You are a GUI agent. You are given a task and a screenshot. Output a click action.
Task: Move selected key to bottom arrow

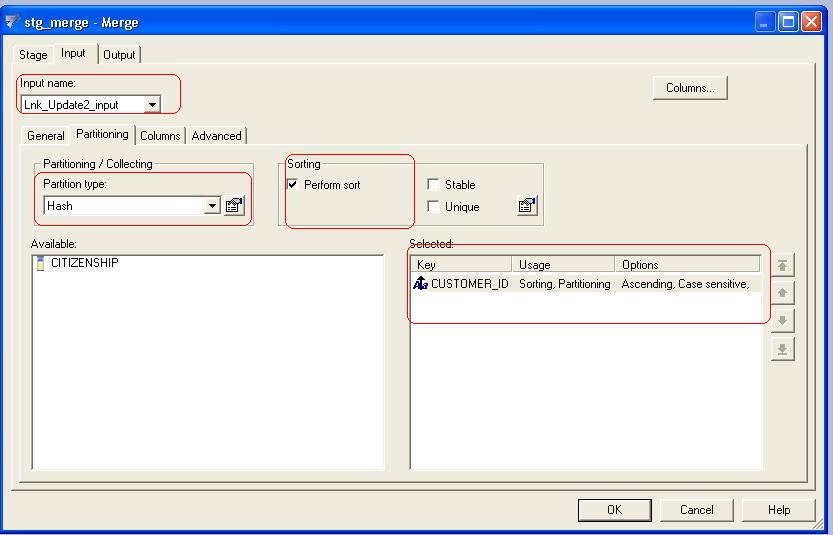tap(783, 349)
